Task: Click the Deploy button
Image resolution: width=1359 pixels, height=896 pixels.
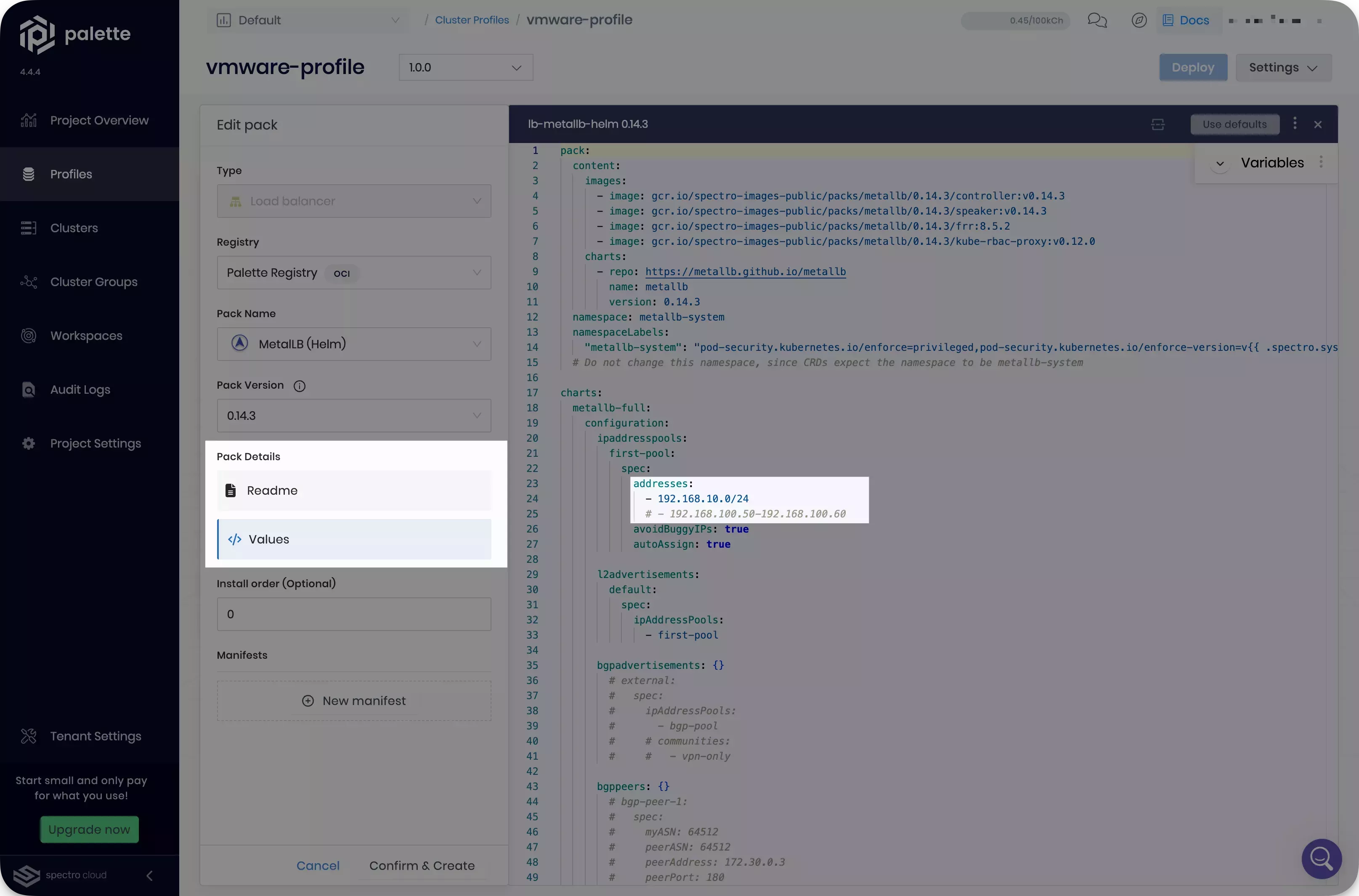Action: coord(1193,67)
